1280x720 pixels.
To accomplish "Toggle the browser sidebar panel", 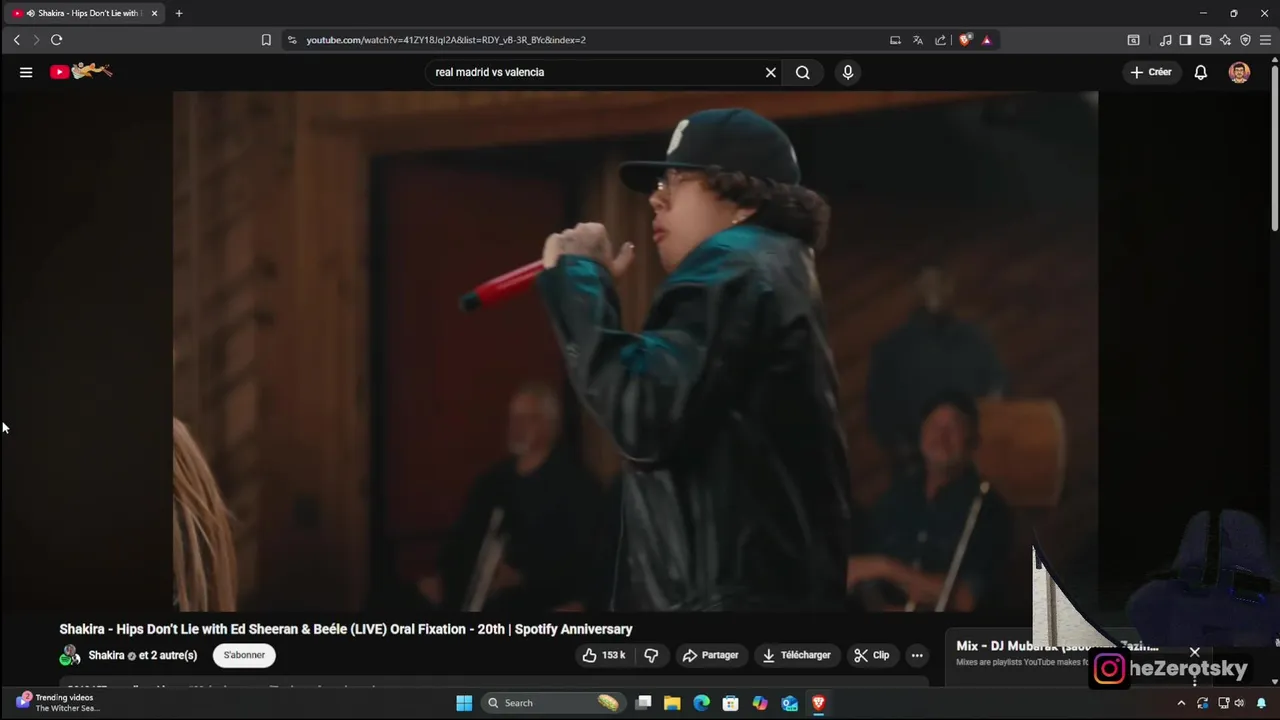I will pos(1185,40).
